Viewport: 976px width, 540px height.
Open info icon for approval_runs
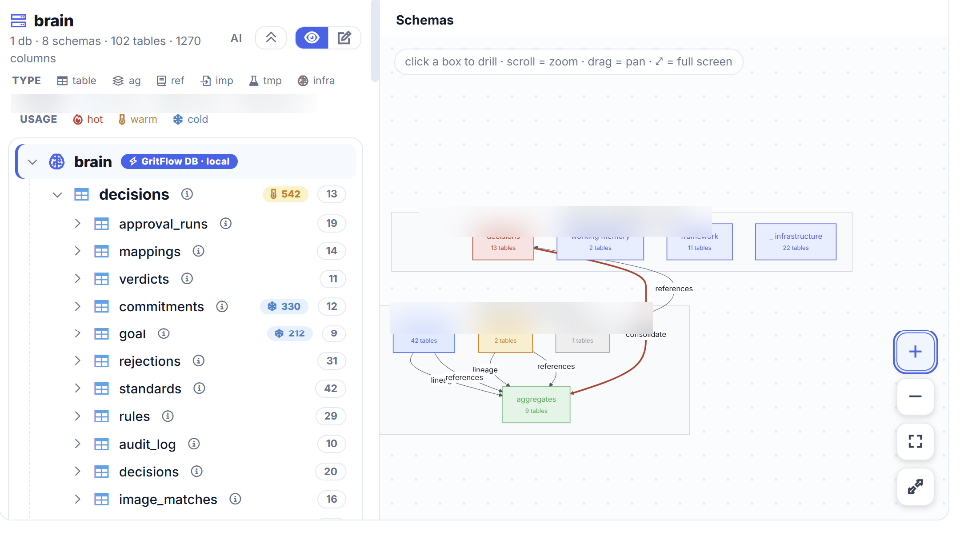(226, 223)
